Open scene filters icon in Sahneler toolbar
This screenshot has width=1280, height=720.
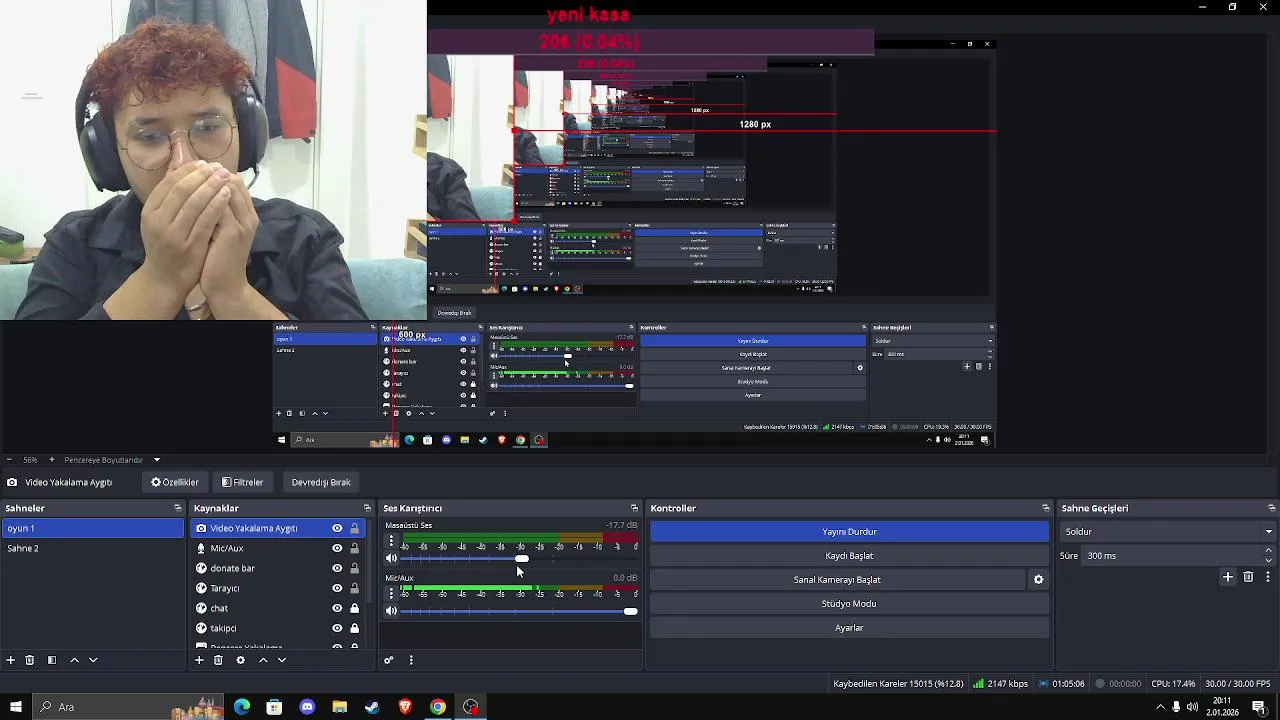(52, 660)
